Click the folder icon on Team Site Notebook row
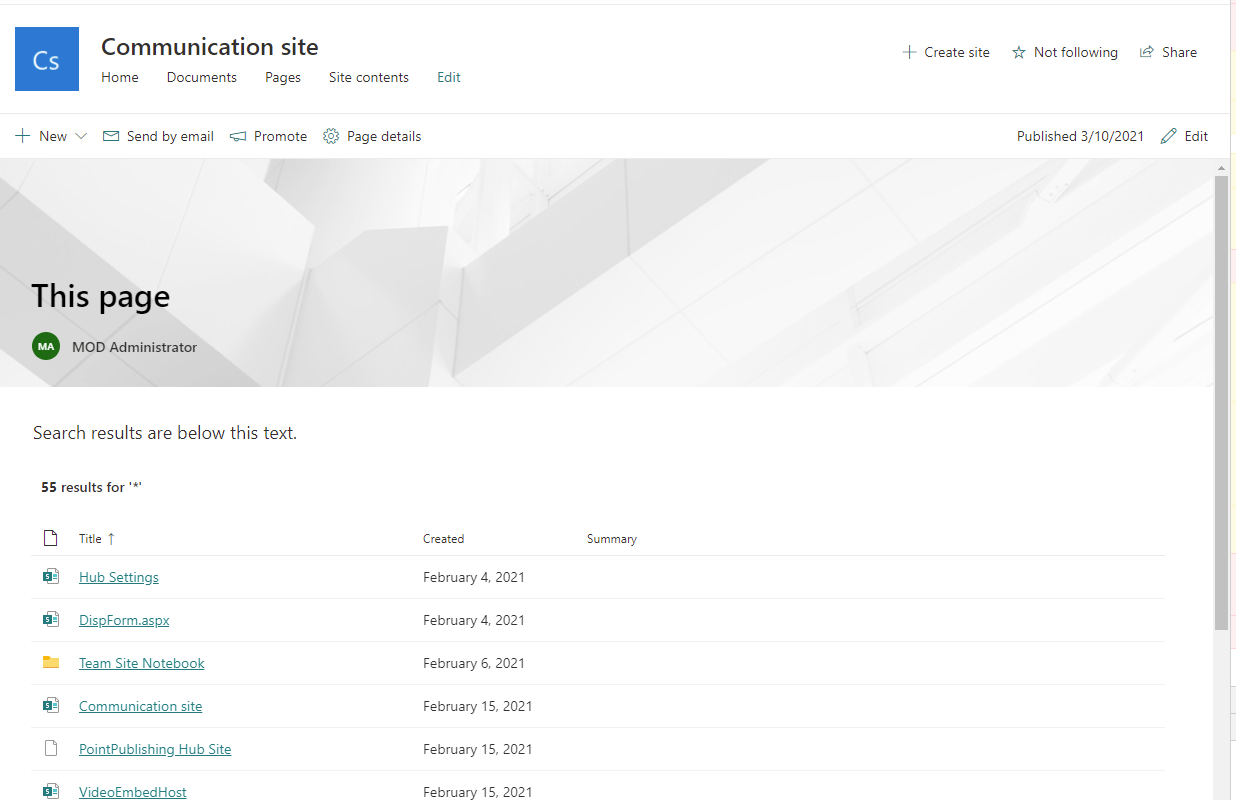1236x800 pixels. pyautogui.click(x=51, y=662)
